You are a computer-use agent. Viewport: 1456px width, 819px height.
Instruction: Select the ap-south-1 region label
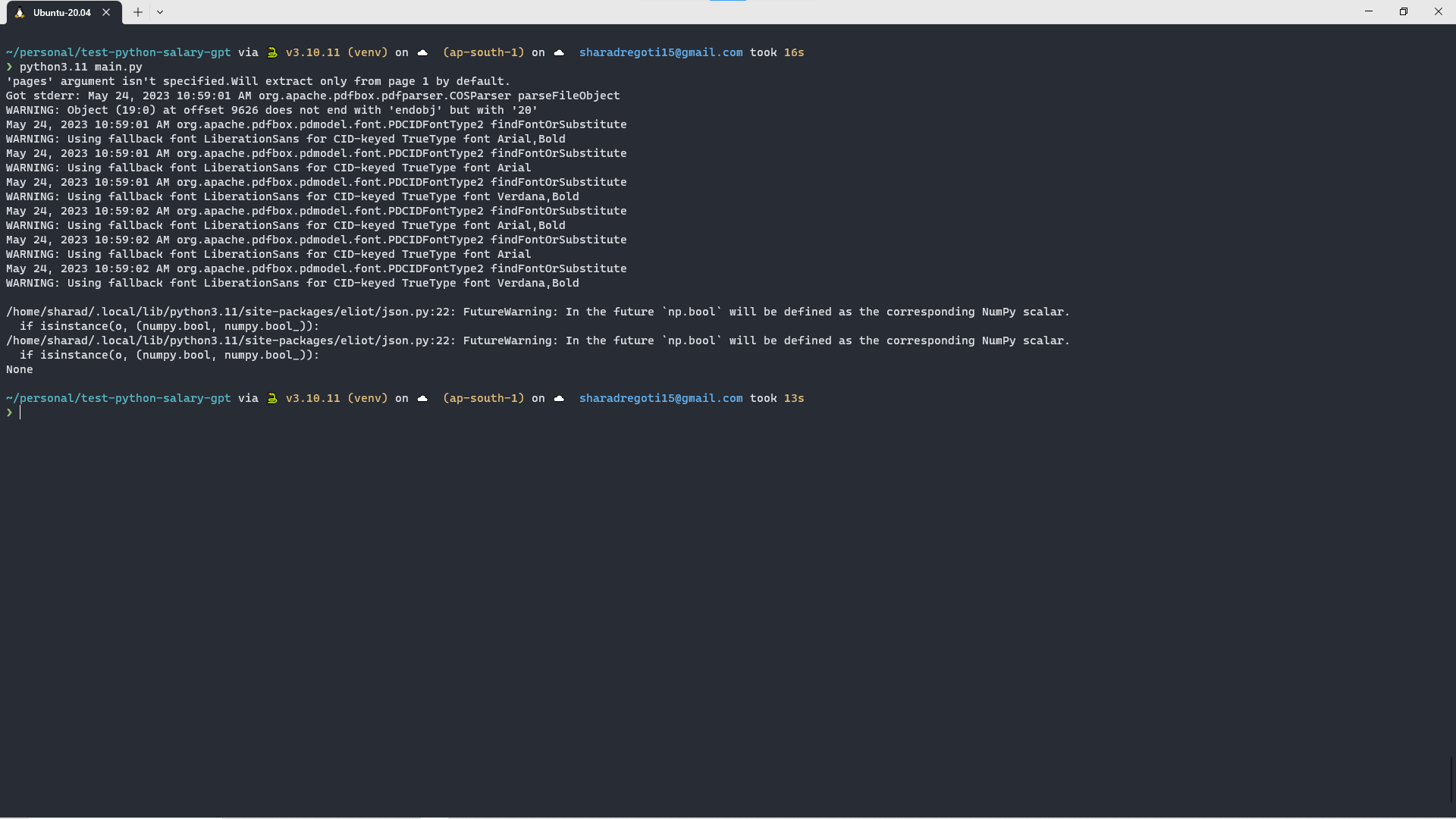pos(482,52)
